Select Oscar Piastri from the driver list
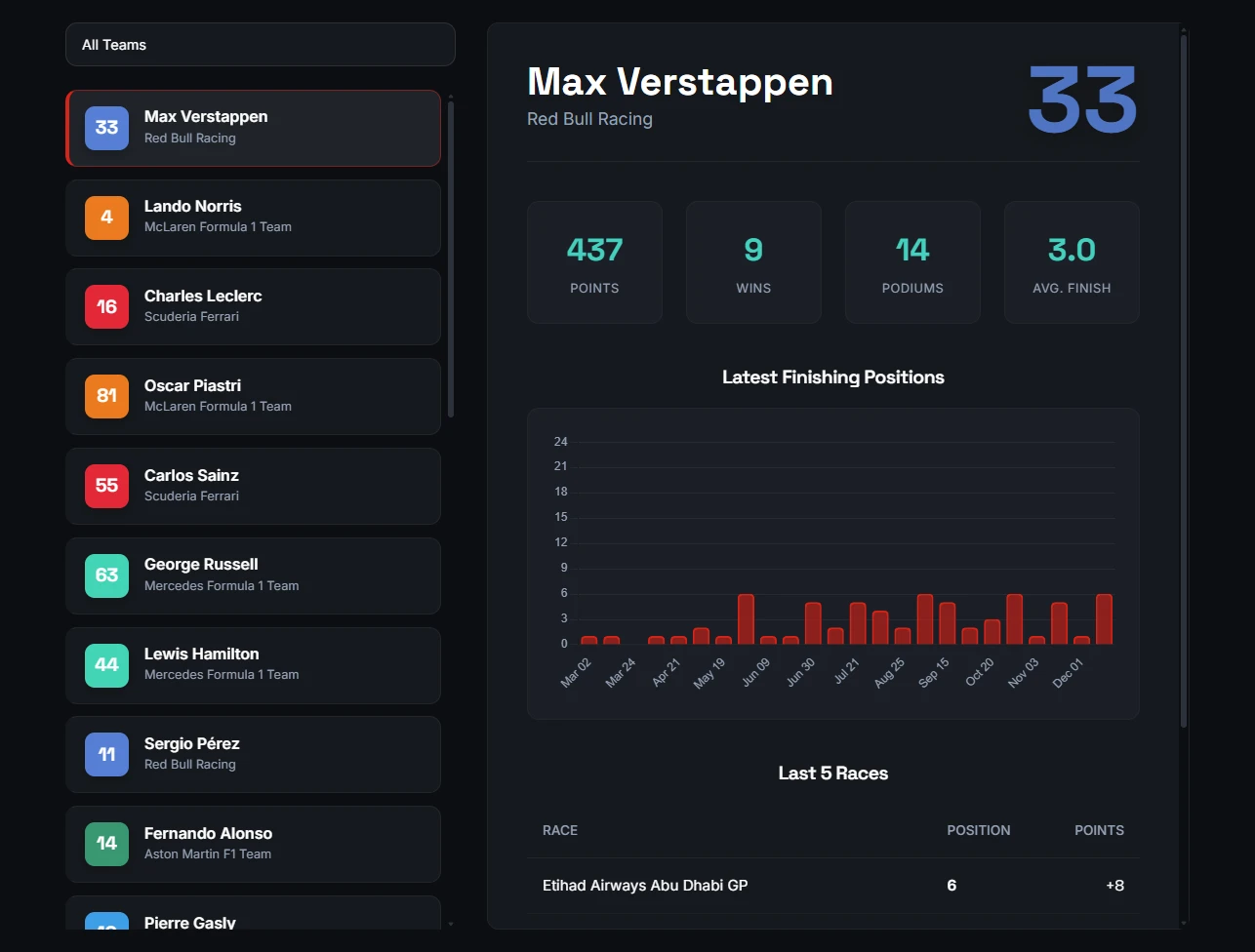1255x952 pixels. 253,396
